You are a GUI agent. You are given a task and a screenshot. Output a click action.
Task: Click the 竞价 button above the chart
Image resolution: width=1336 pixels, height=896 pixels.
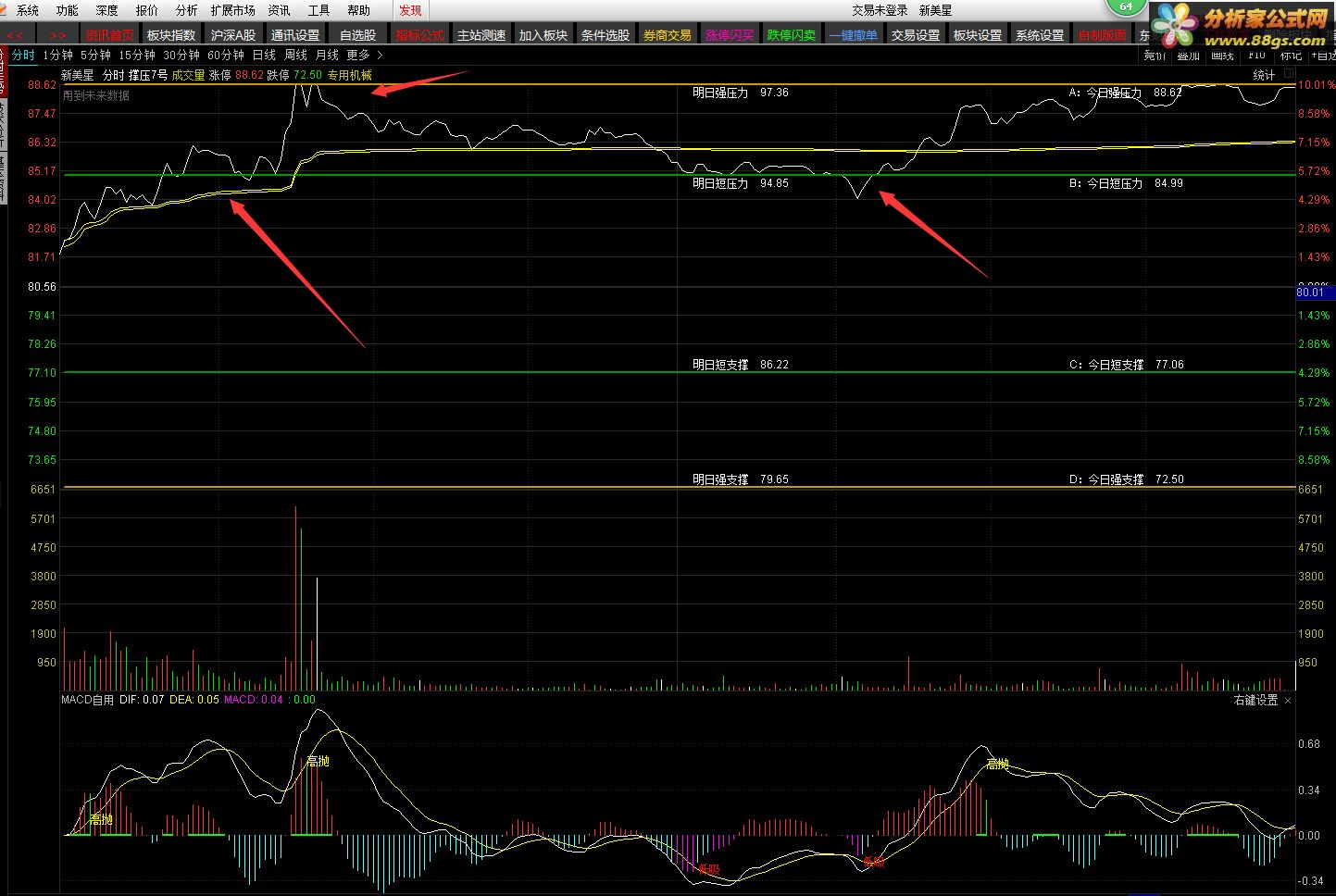click(1155, 56)
